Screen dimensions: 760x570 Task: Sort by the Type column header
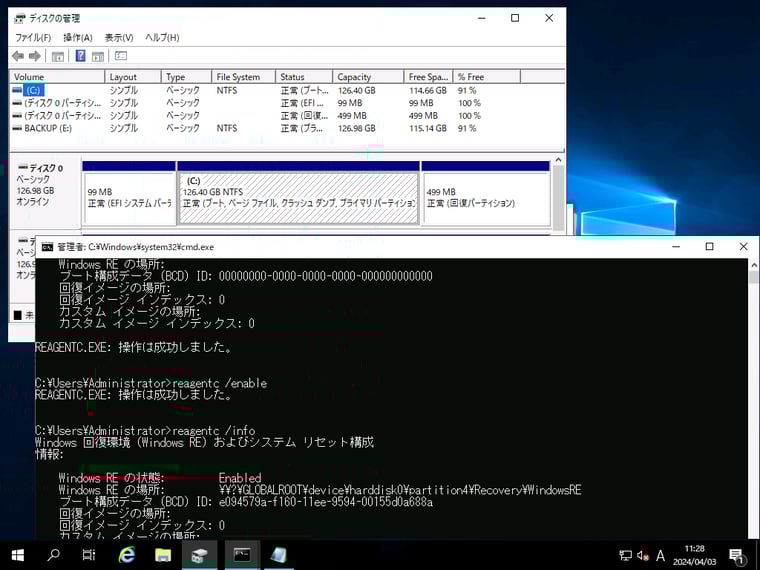(x=186, y=77)
